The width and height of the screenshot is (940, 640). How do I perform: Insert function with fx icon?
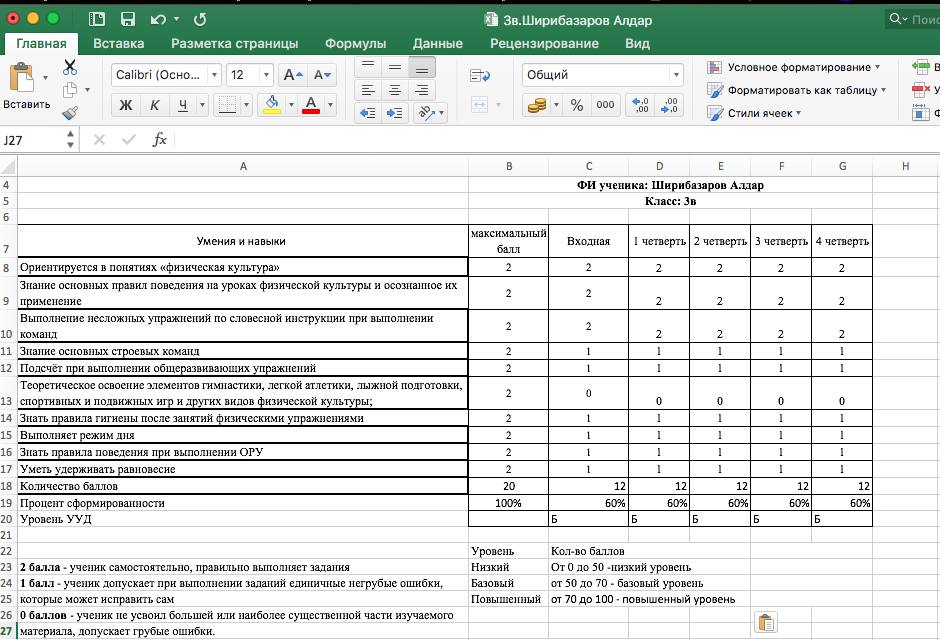(159, 140)
